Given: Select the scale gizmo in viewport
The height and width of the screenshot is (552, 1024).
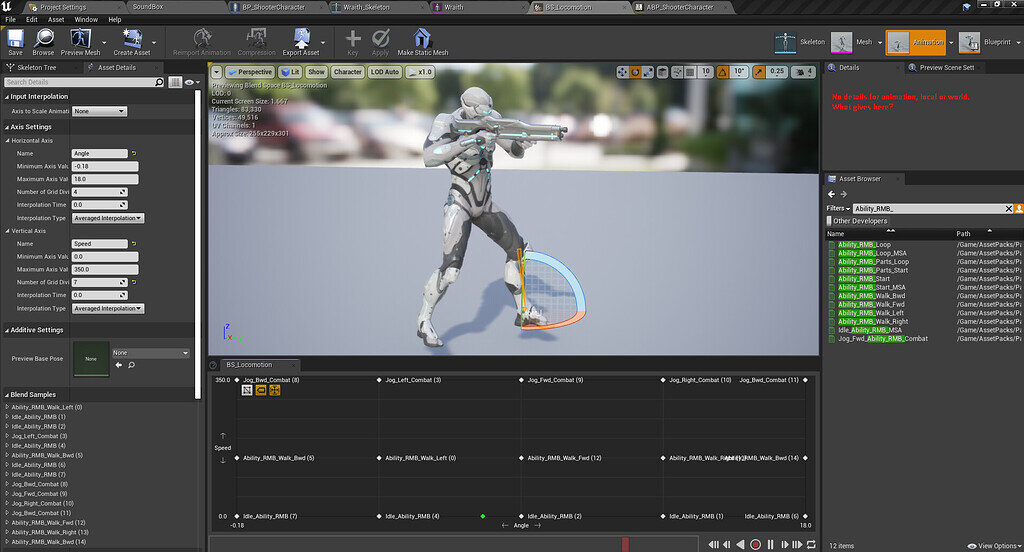Looking at the screenshot, I should [647, 72].
